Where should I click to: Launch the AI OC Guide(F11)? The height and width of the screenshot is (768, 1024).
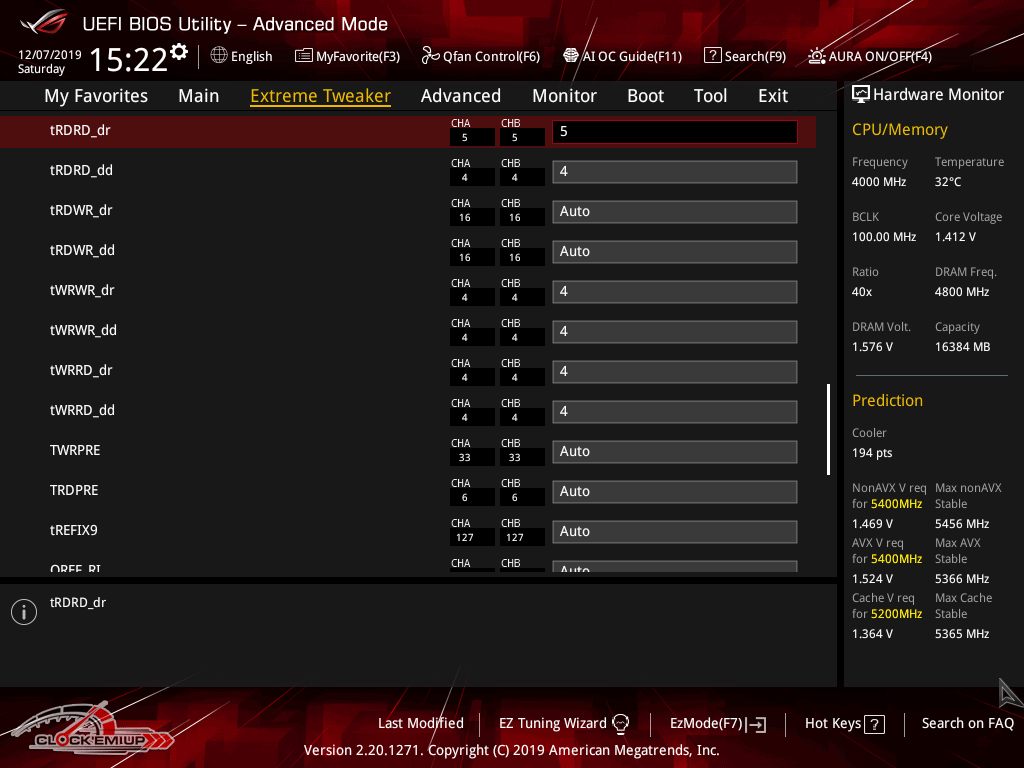coord(622,56)
